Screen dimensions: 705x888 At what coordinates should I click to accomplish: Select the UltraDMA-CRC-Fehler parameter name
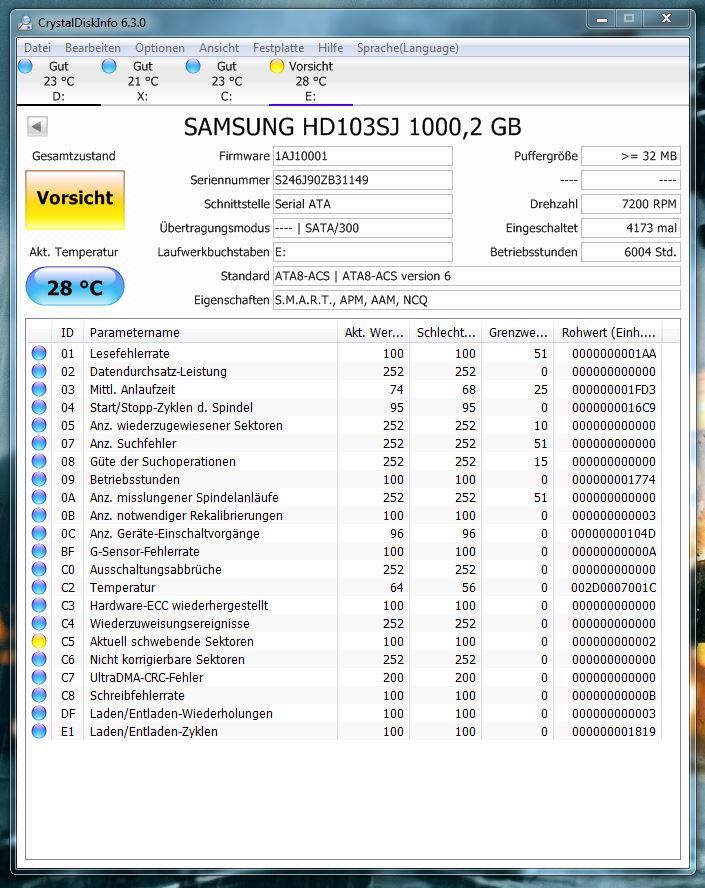[146, 677]
